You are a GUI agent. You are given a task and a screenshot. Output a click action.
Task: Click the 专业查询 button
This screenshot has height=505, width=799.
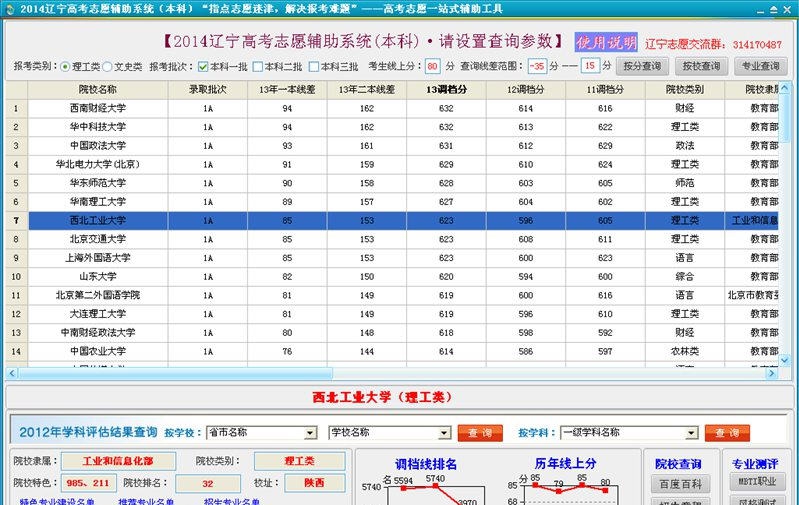761,66
